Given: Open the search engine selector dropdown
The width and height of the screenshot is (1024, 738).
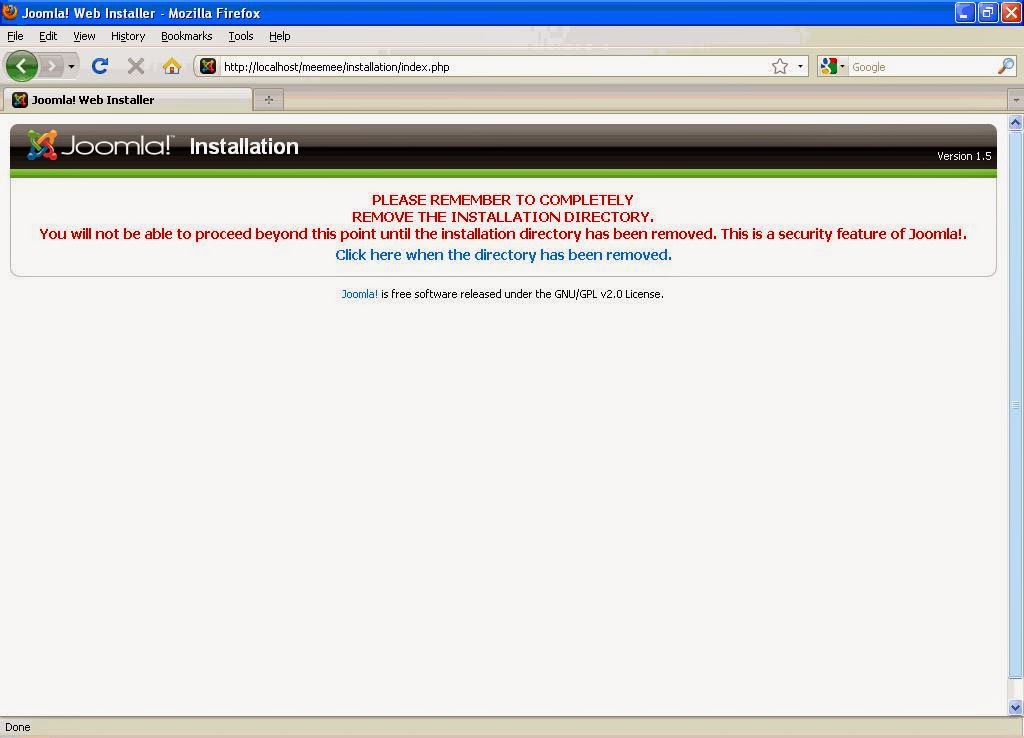Looking at the screenshot, I should [833, 66].
